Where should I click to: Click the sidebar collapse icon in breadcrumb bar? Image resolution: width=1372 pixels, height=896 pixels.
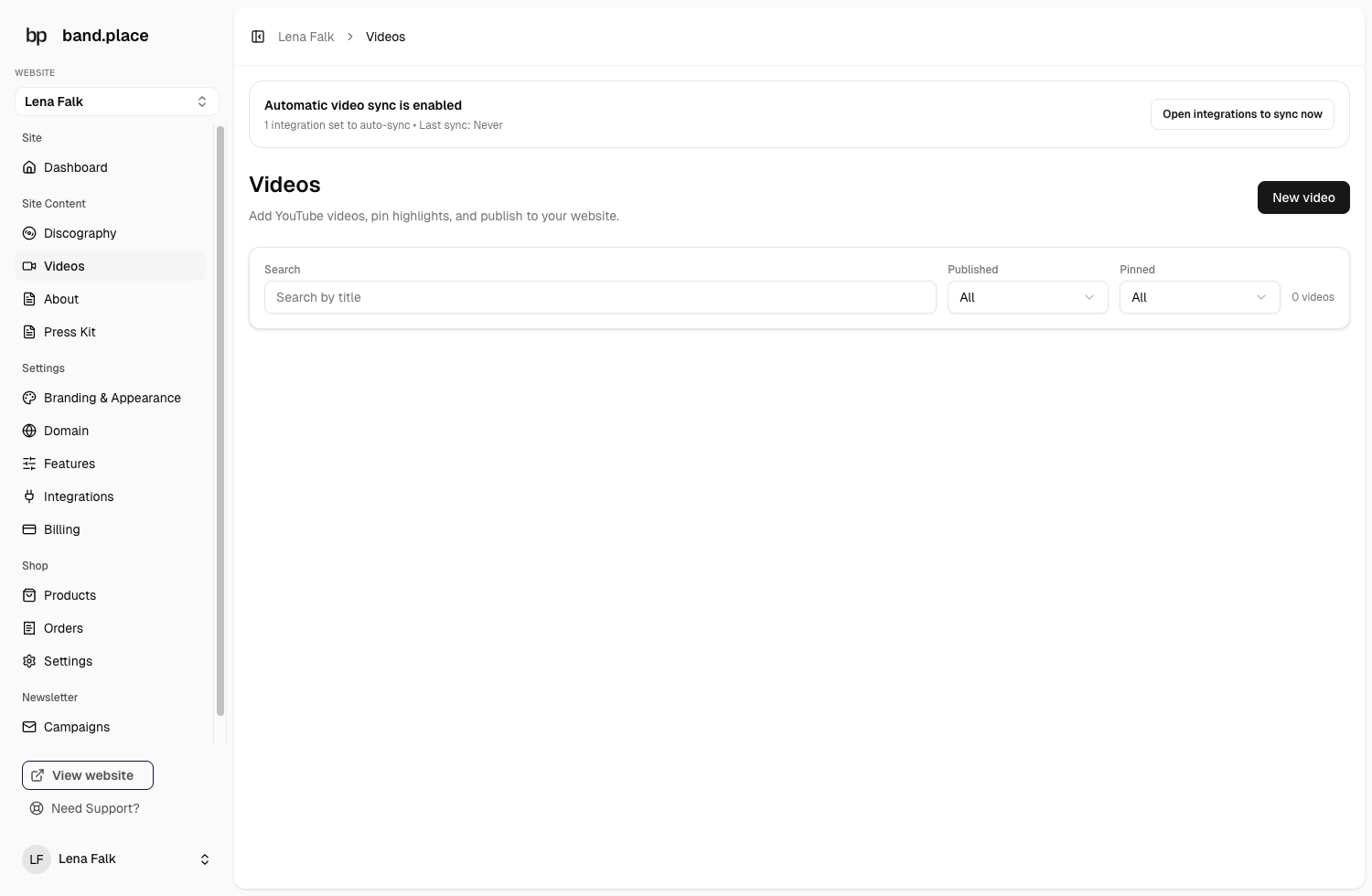(258, 37)
